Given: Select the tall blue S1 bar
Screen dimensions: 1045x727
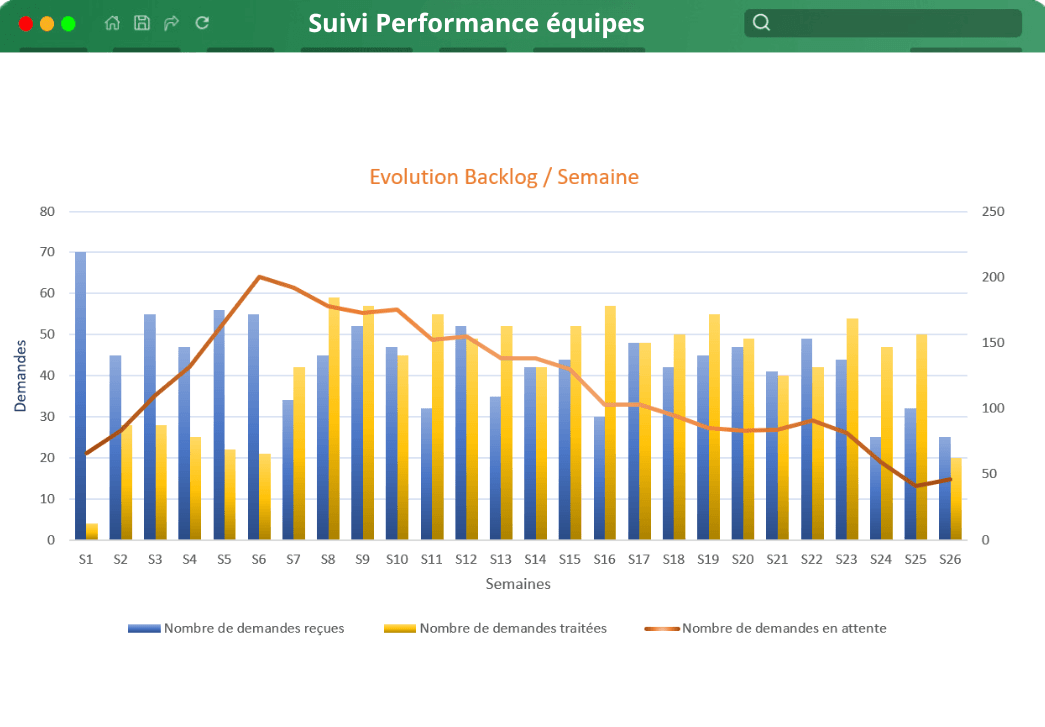Looking at the screenshot, I should (80, 395).
